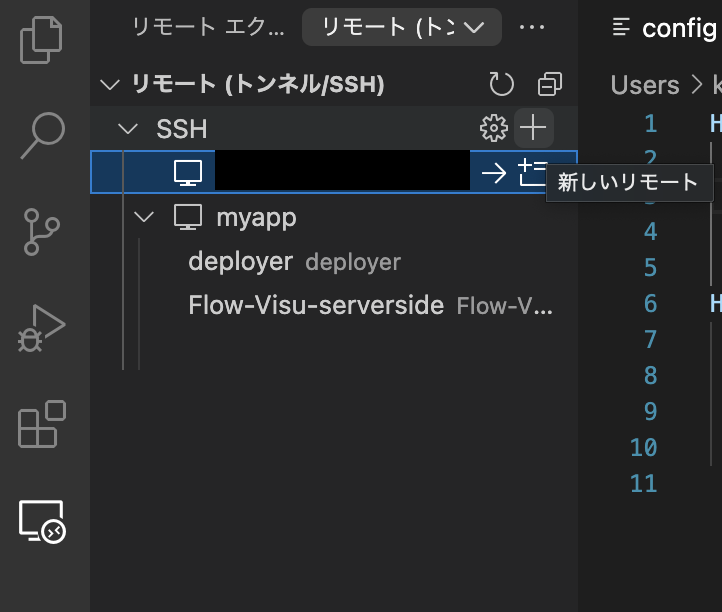The height and width of the screenshot is (612, 722).
Task: Select the deployer folder entry
Action: tap(240, 262)
